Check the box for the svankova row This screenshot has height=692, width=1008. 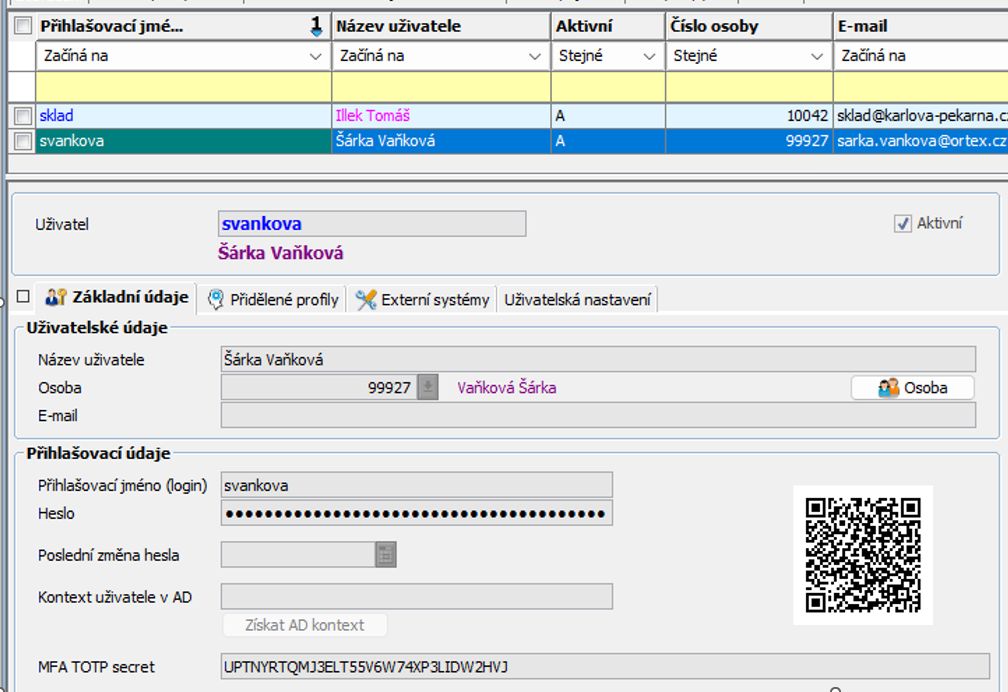tap(23, 142)
